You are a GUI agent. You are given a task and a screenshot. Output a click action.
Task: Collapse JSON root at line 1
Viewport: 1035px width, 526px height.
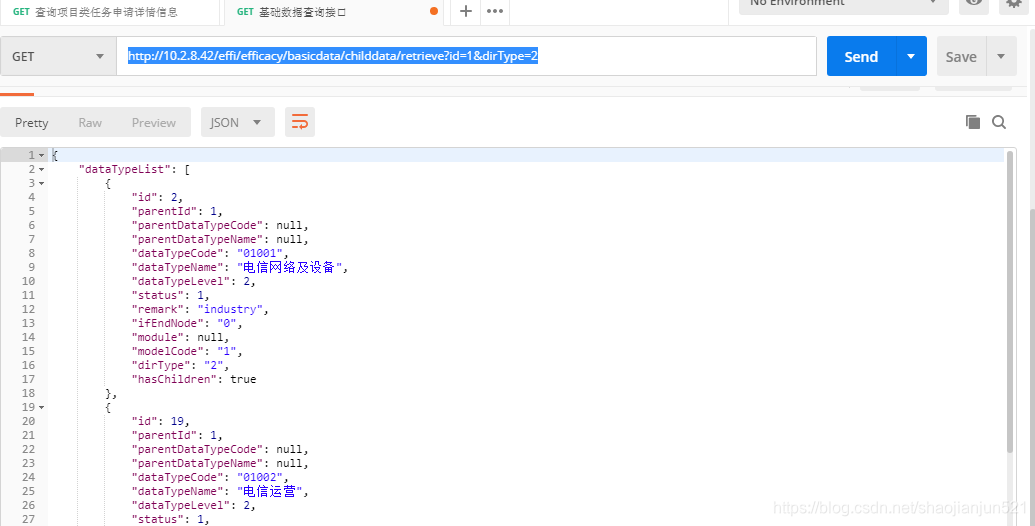pos(42,156)
